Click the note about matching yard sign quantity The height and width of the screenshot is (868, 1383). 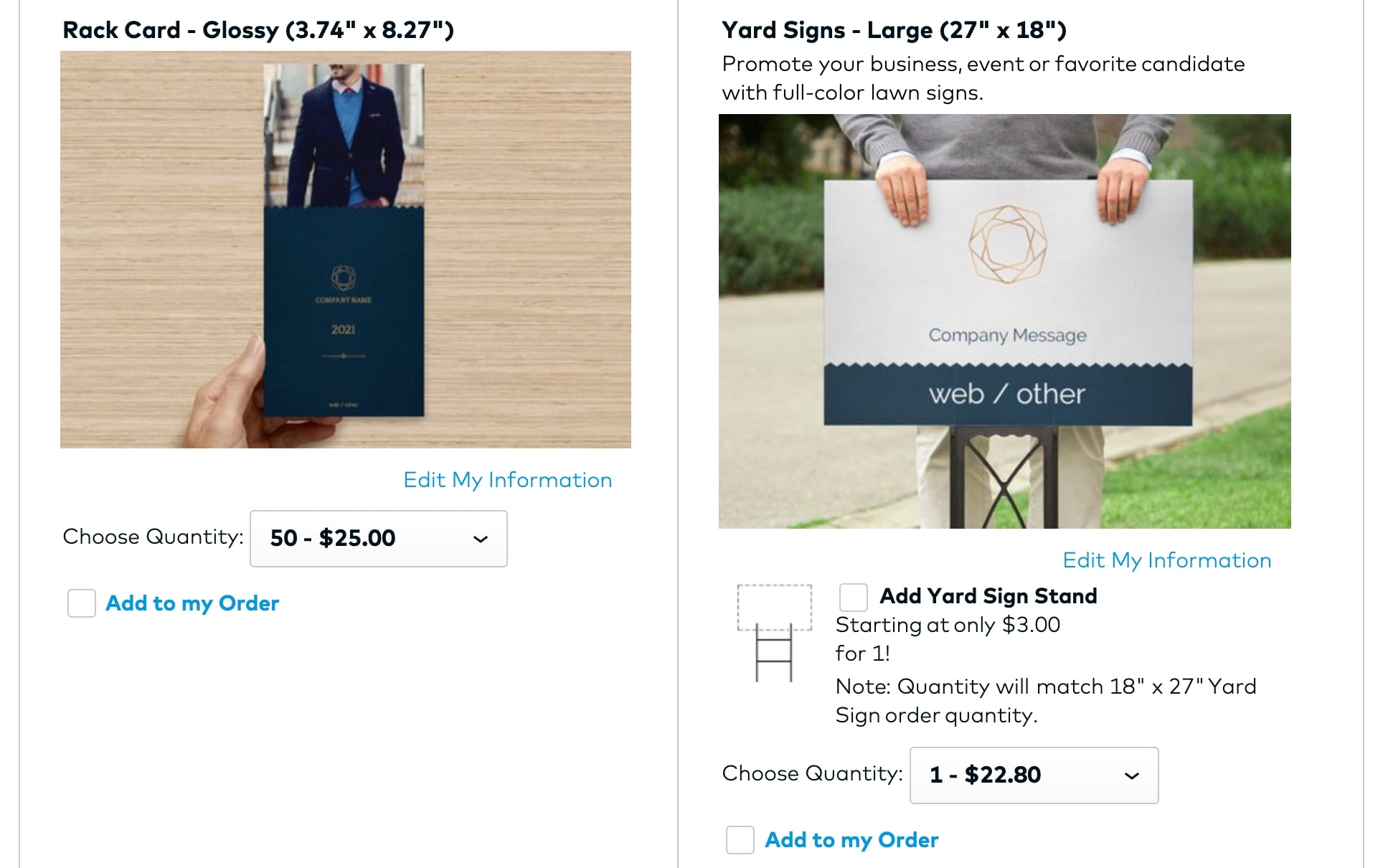point(1045,701)
